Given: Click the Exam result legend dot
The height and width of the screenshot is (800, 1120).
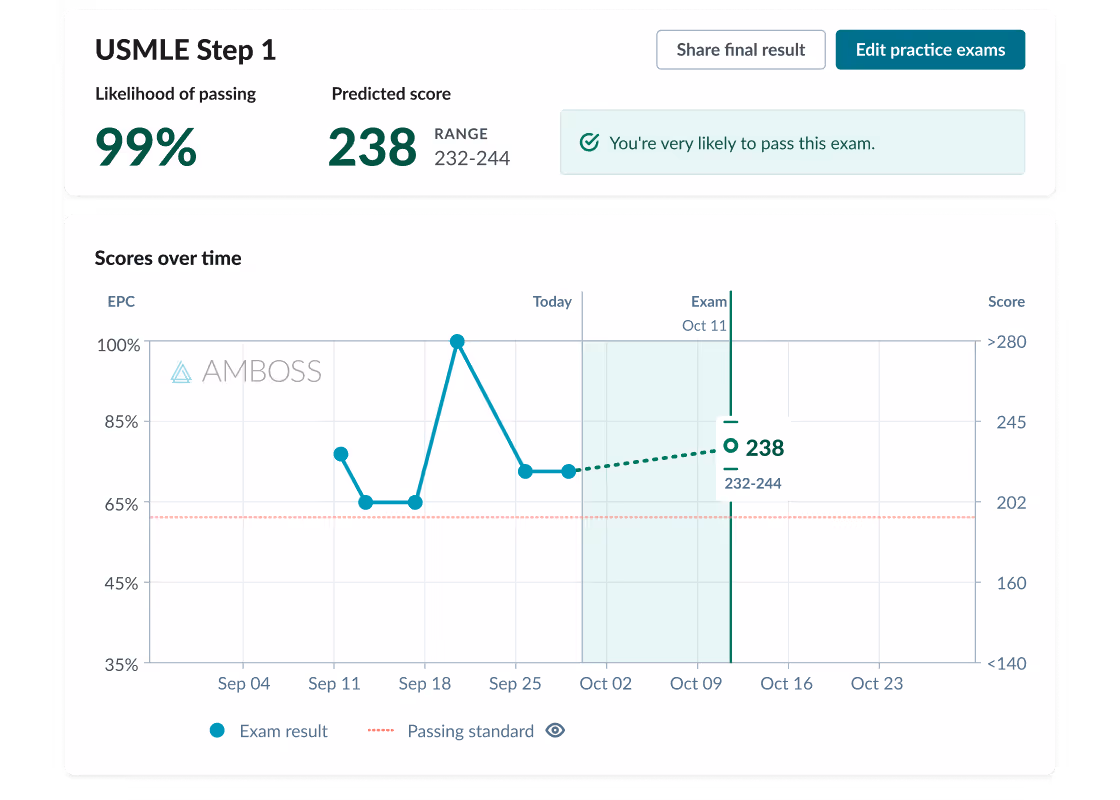Looking at the screenshot, I should [217, 731].
